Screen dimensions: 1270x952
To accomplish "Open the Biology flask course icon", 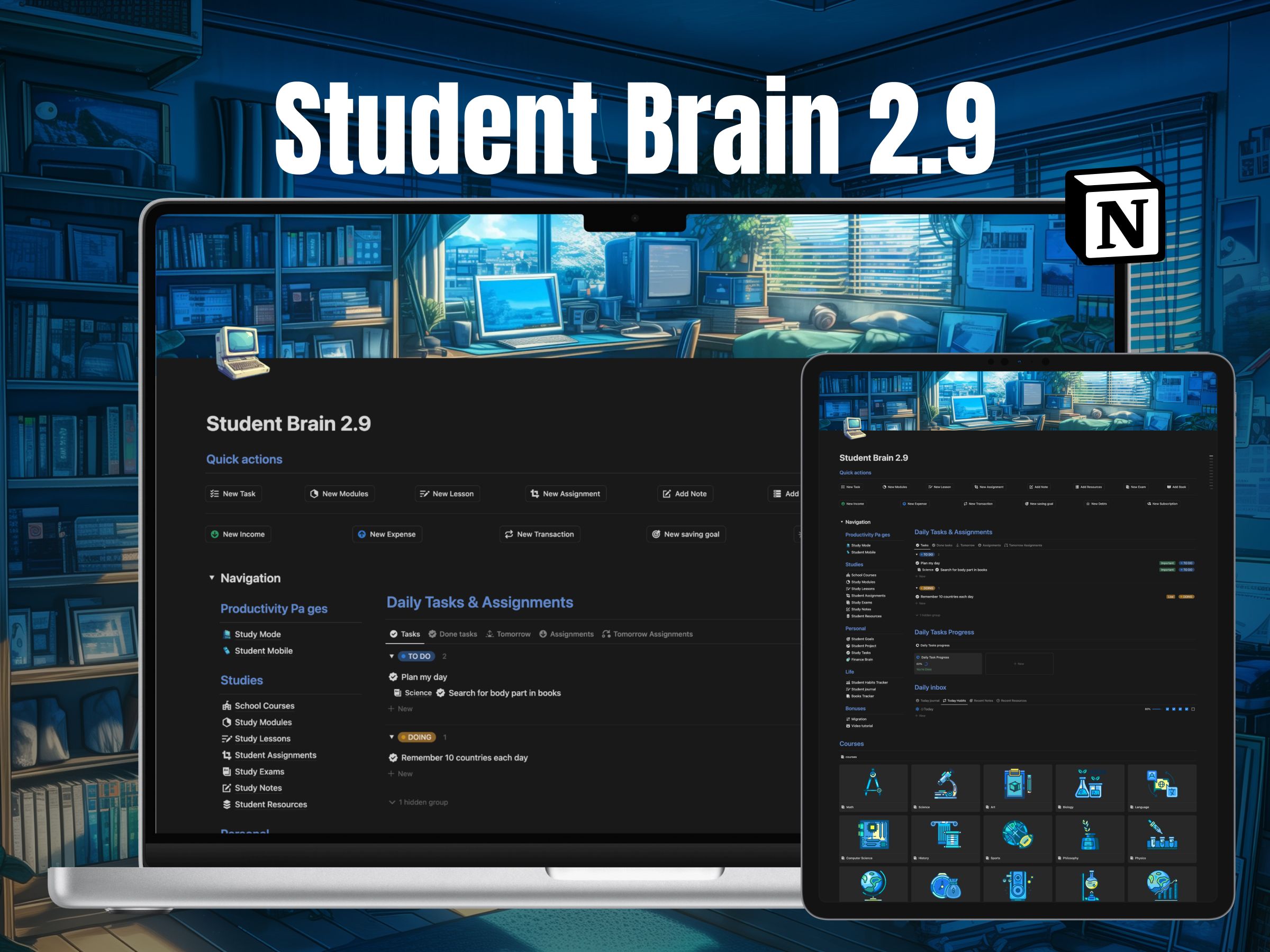I will [1088, 784].
